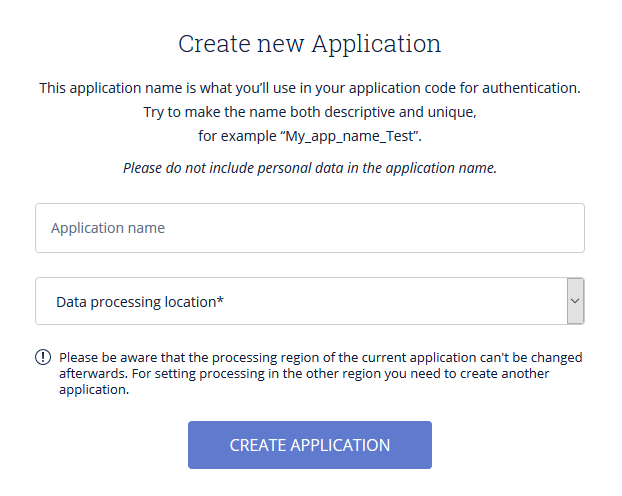The image size is (622, 496).
Task: Click the "Application name" placeholder text
Action: [108, 229]
